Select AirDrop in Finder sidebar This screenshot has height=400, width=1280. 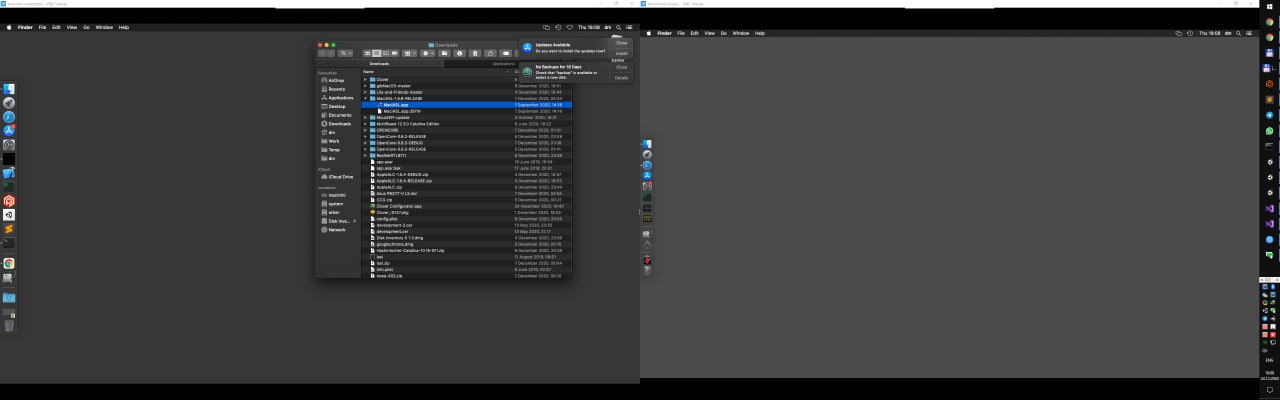coord(337,80)
